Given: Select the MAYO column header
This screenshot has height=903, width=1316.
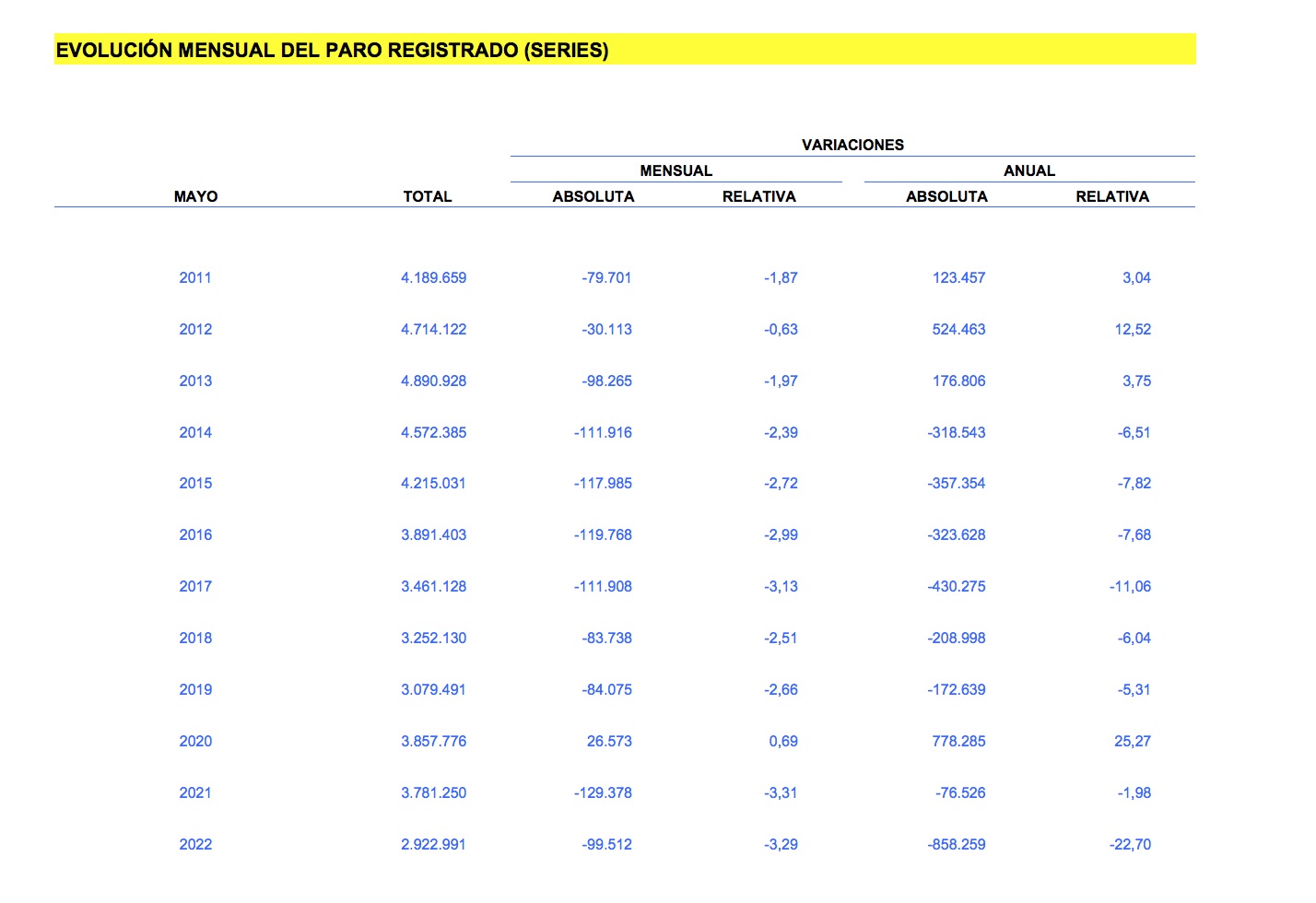Looking at the screenshot, I should [195, 196].
